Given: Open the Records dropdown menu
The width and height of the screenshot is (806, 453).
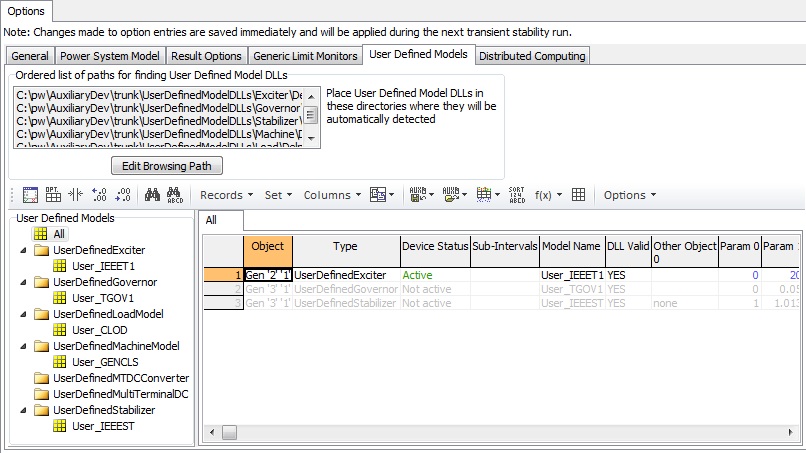Looking at the screenshot, I should (226, 195).
